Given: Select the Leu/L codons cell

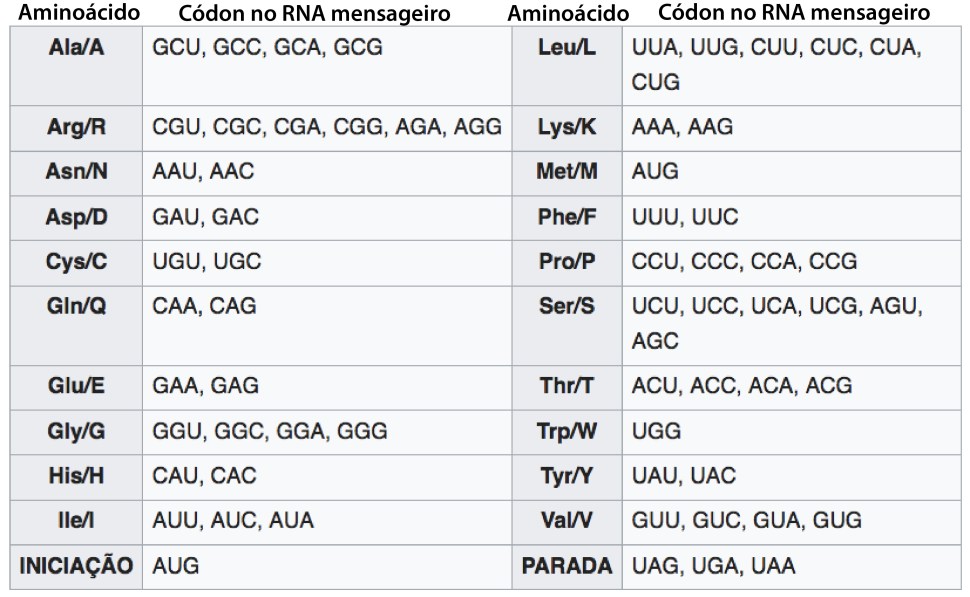Looking at the screenshot, I should click(x=777, y=64).
